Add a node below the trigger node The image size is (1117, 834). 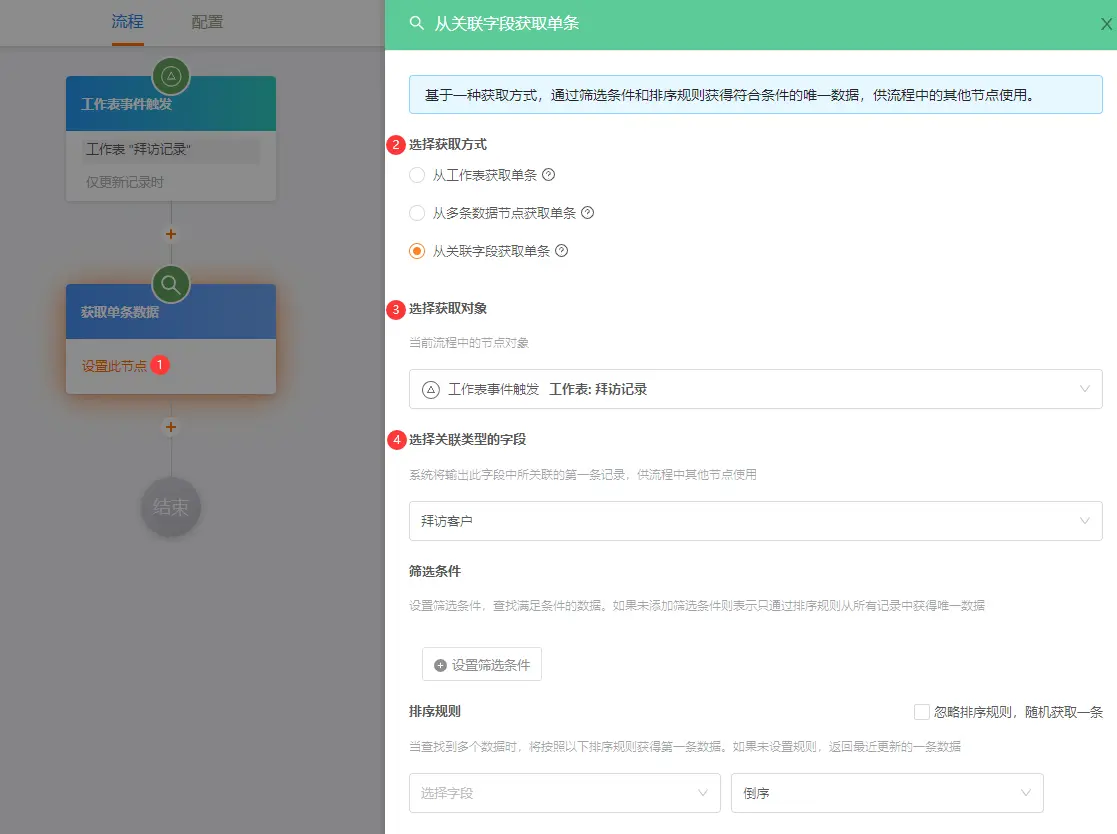[x=171, y=234]
